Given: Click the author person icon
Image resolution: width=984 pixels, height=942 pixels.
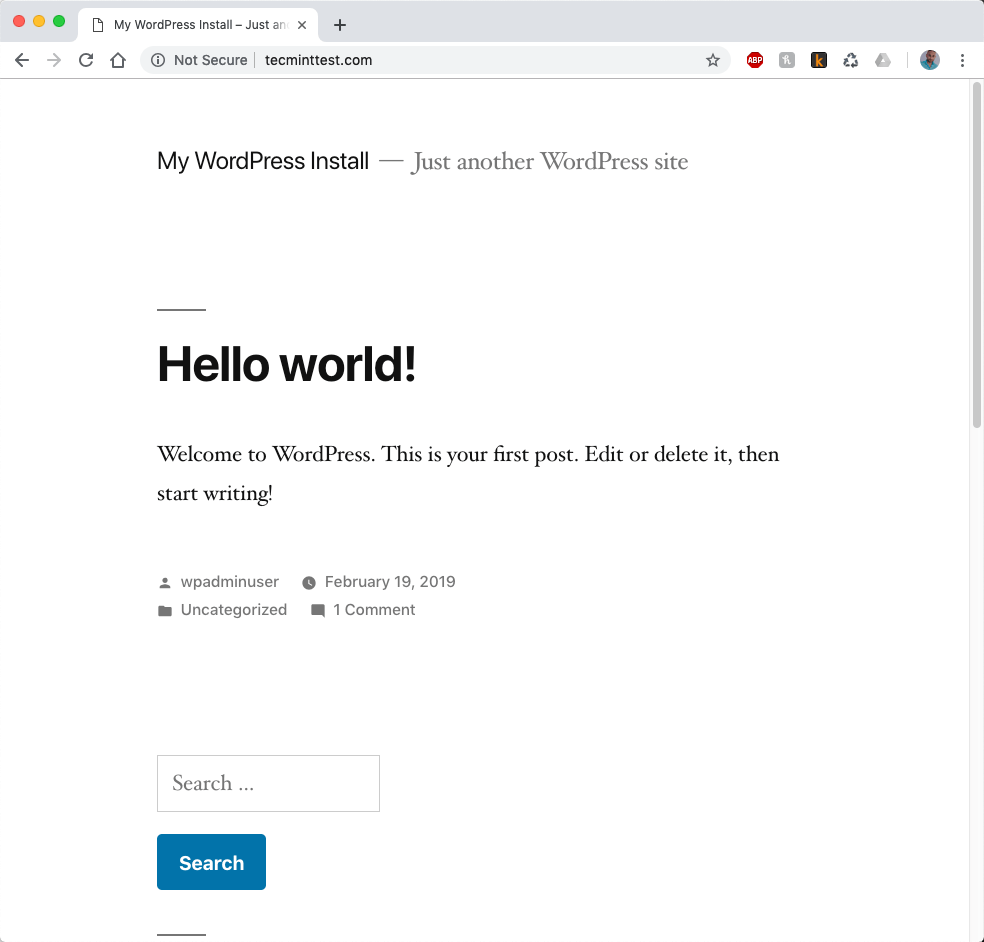Looking at the screenshot, I should (164, 583).
